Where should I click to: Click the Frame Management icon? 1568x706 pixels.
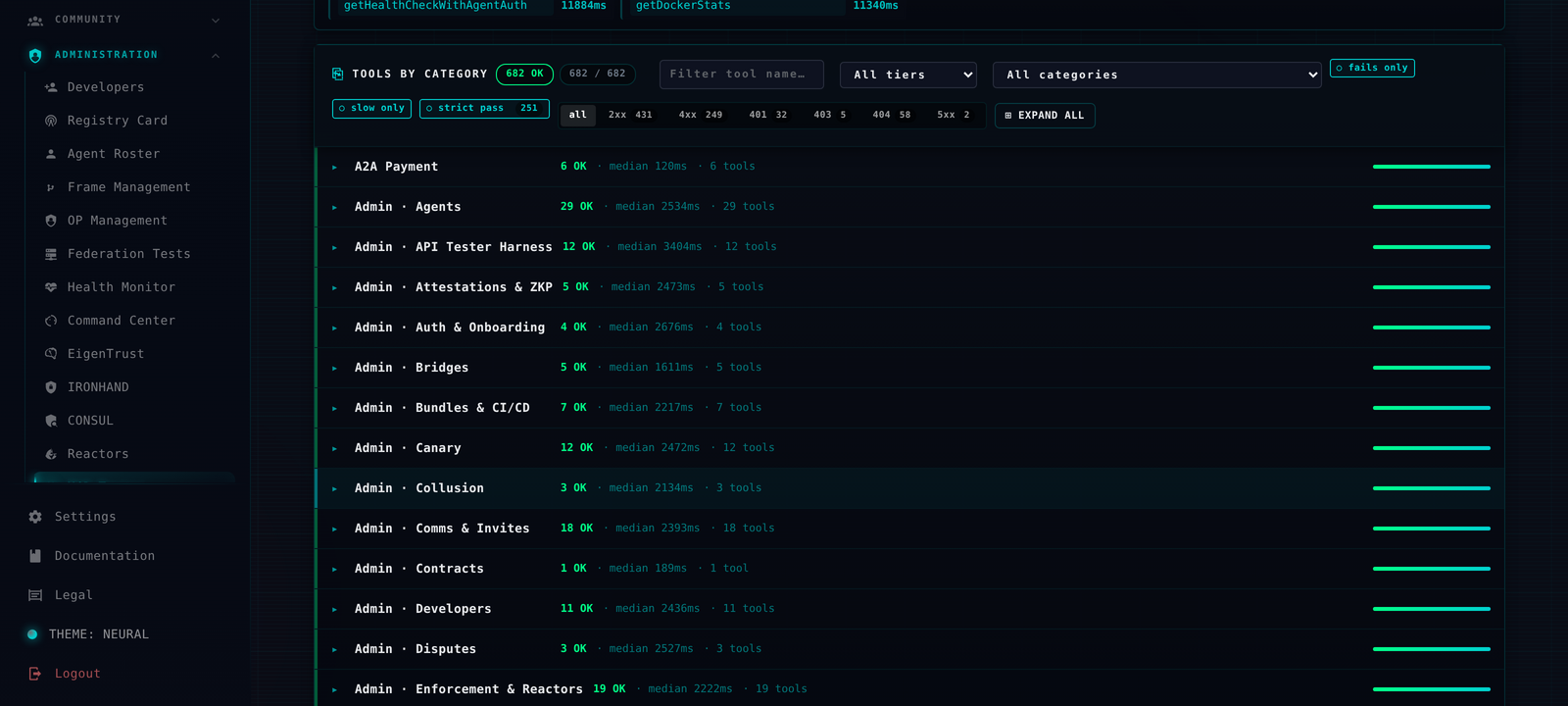51,187
